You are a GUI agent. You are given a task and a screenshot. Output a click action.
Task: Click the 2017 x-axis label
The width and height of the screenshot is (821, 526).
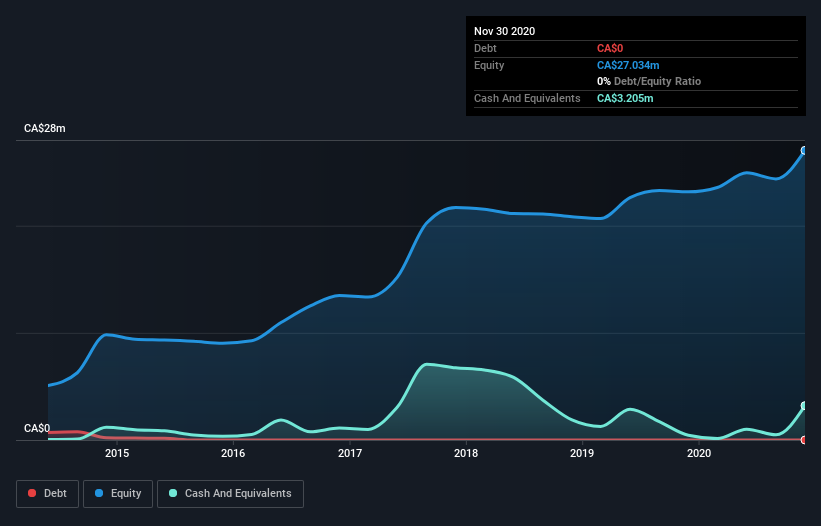click(x=350, y=453)
